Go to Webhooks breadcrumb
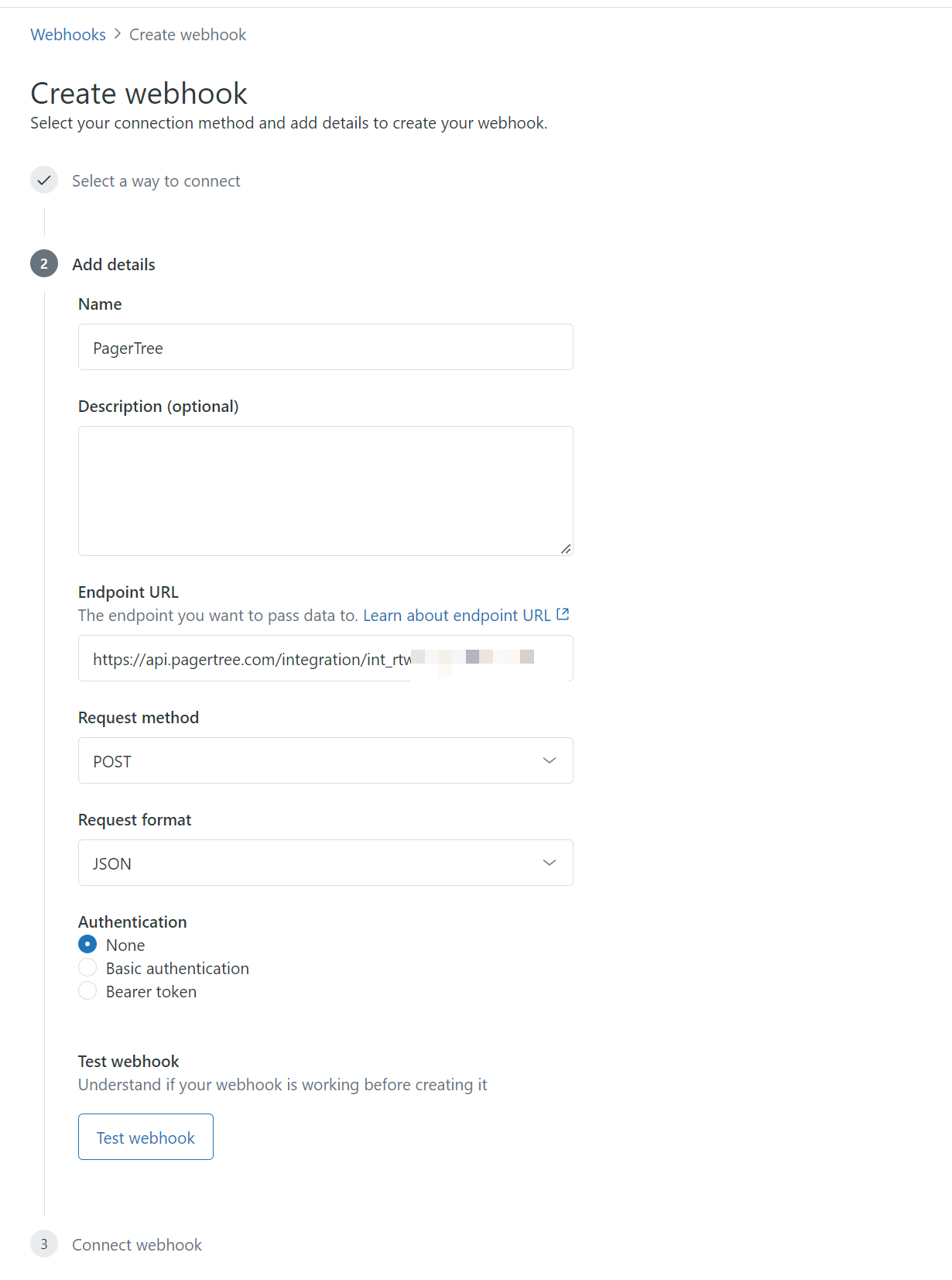 click(68, 35)
